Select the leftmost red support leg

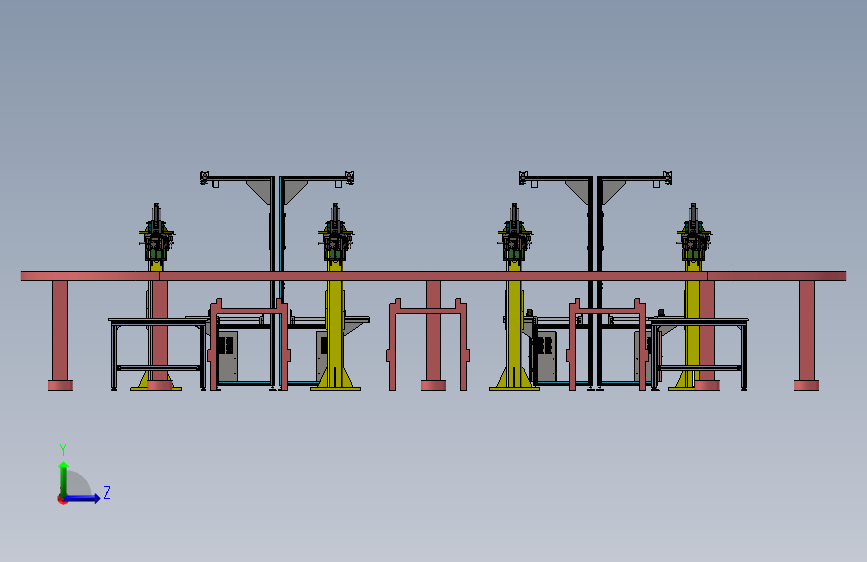[x=60, y=335]
